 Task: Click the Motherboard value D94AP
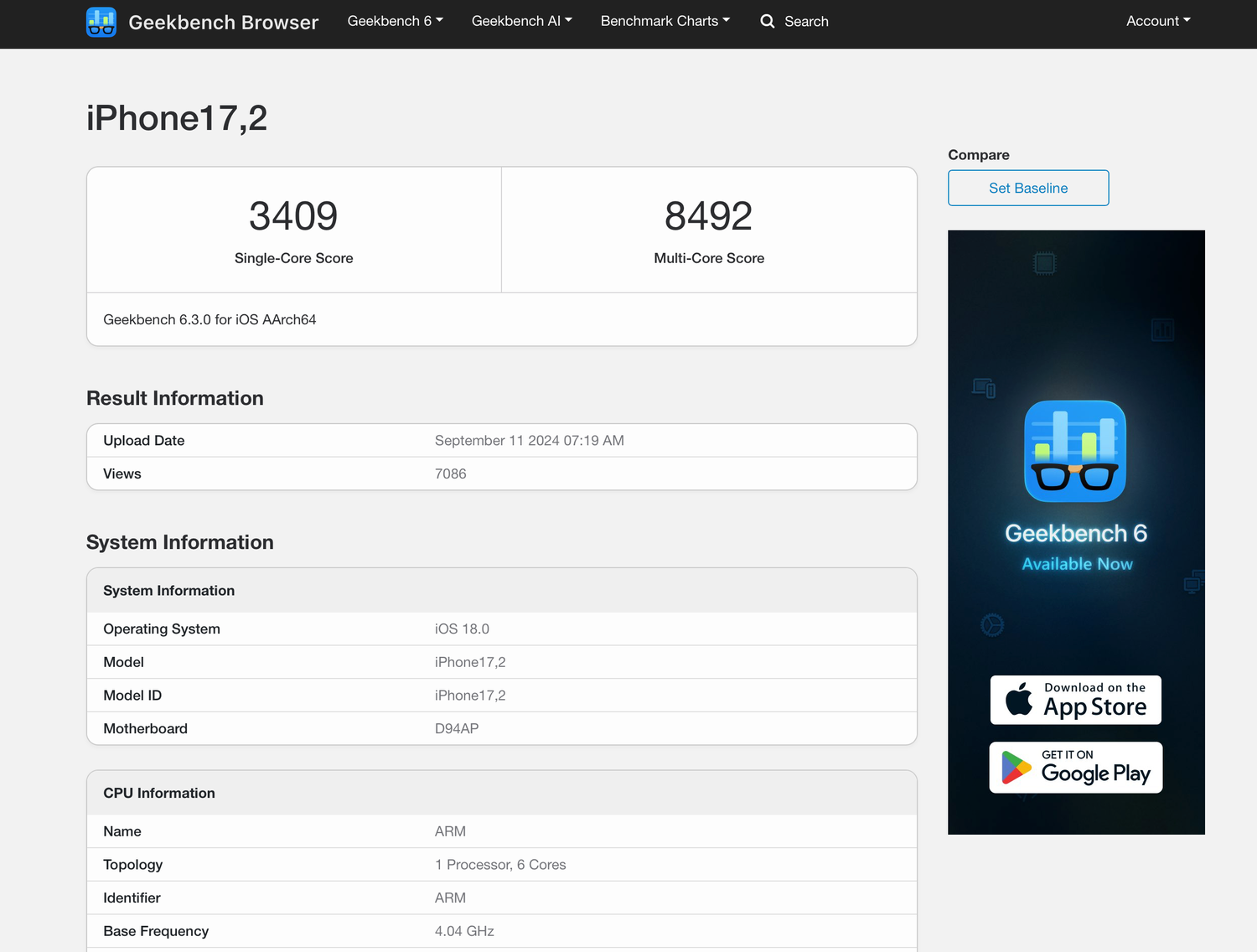tap(457, 728)
